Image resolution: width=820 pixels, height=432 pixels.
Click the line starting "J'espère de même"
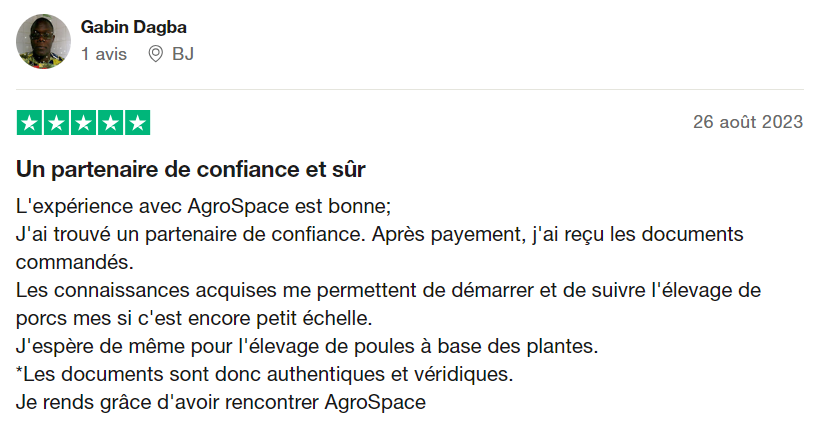[x=306, y=347]
